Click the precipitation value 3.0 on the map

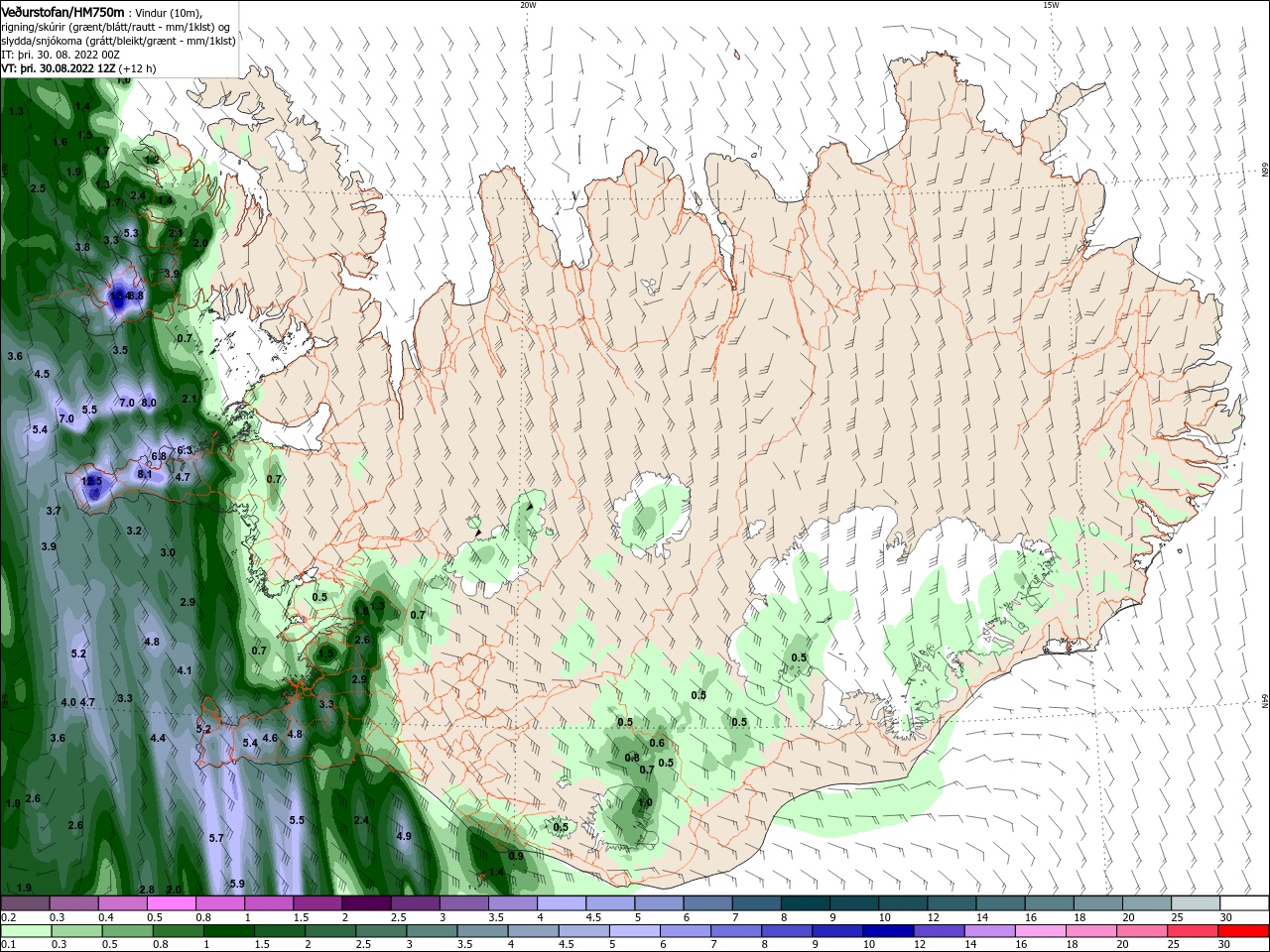point(168,552)
